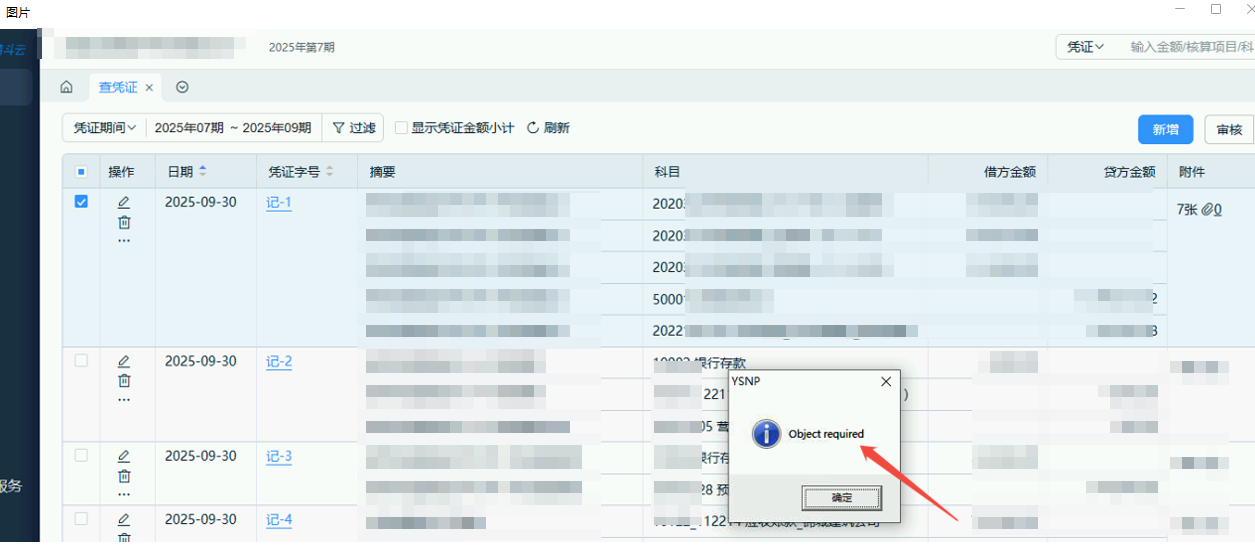This screenshot has height=545, width=1255.
Task: Expand the 凭证期间 dropdown
Action: pyautogui.click(x=104, y=128)
